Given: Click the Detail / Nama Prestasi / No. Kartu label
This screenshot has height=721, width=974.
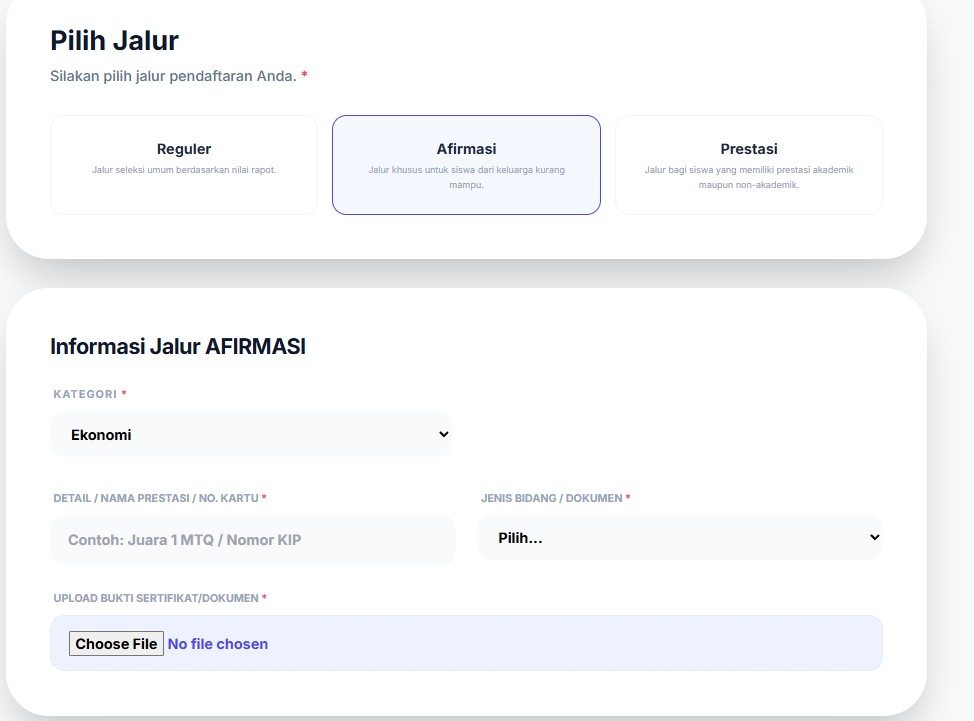Looking at the screenshot, I should (156, 498).
